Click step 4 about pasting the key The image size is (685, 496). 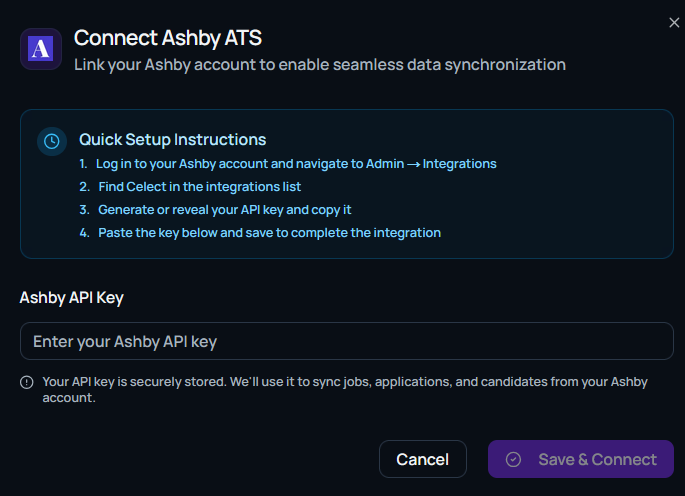click(269, 233)
